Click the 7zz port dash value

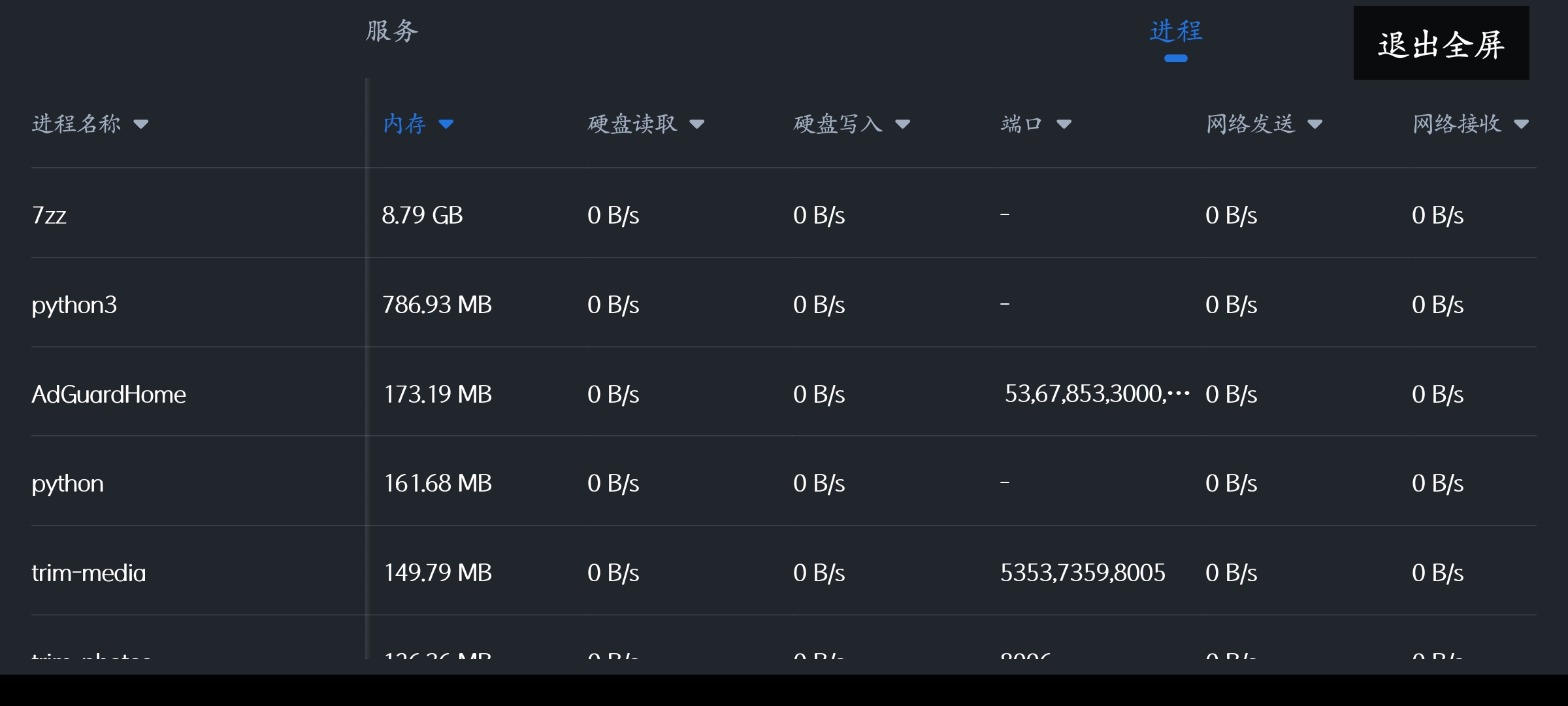tap(1005, 214)
